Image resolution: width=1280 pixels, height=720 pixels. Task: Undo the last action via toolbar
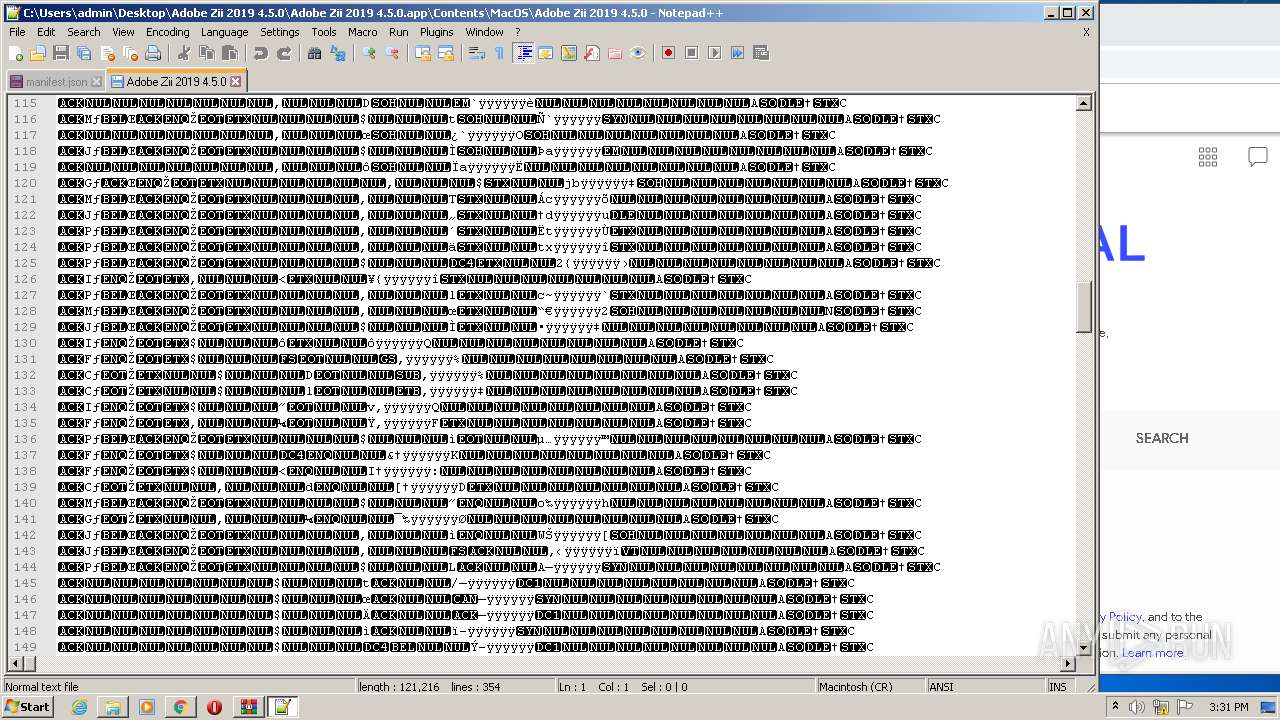tap(260, 53)
